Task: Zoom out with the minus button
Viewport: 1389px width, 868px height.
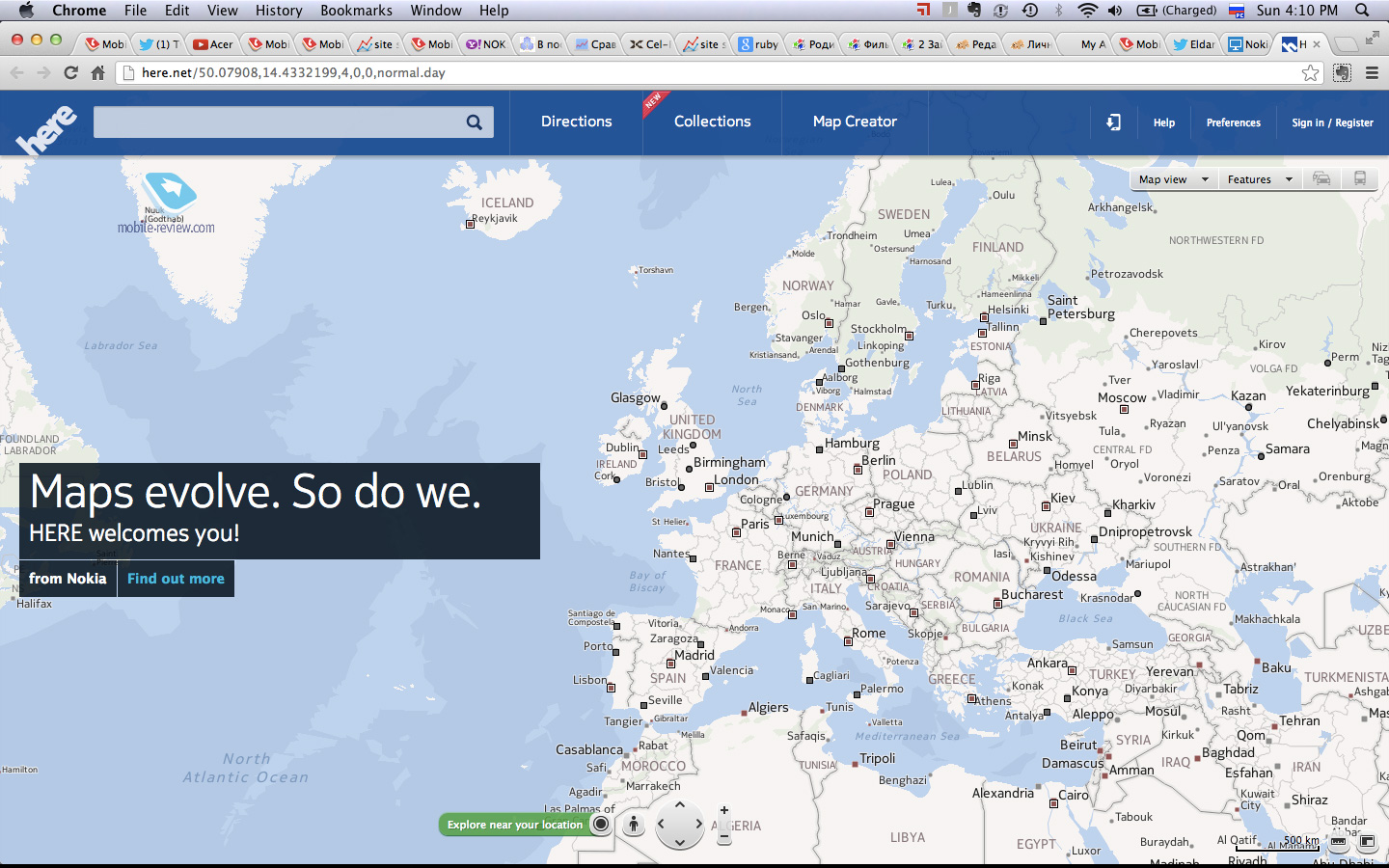Action: point(724,839)
